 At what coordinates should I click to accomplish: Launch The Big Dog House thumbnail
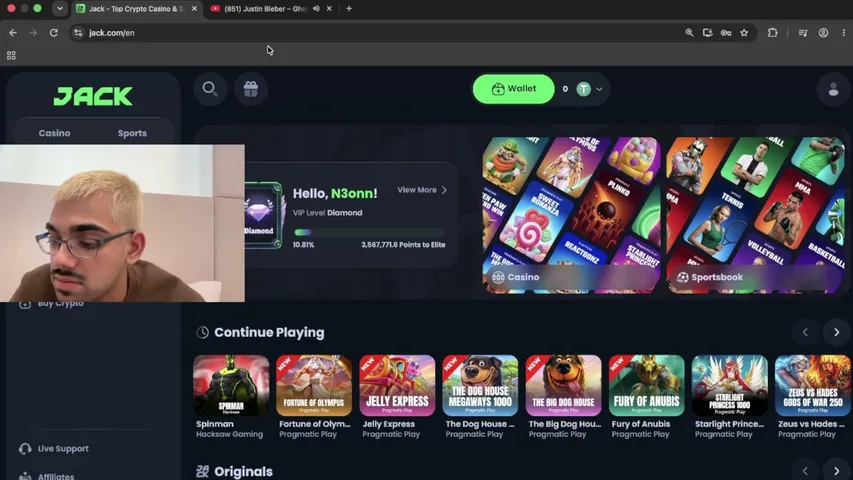[x=564, y=385]
